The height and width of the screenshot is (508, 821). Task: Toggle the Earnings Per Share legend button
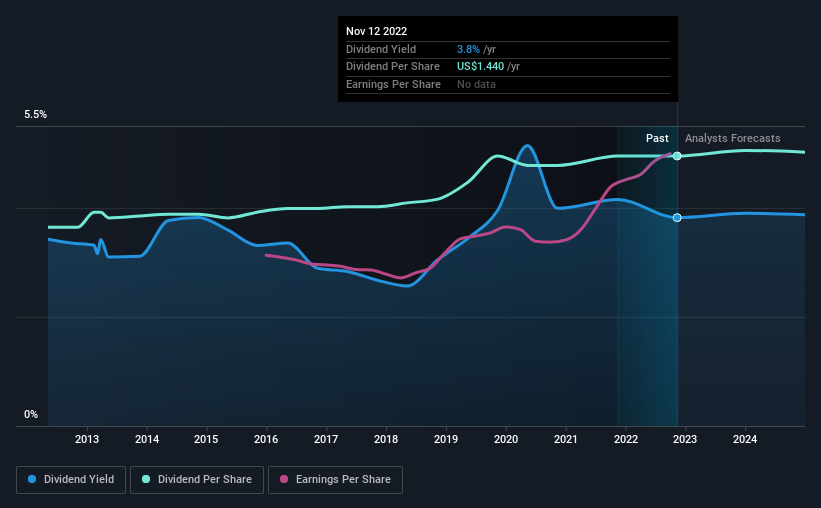(x=336, y=480)
